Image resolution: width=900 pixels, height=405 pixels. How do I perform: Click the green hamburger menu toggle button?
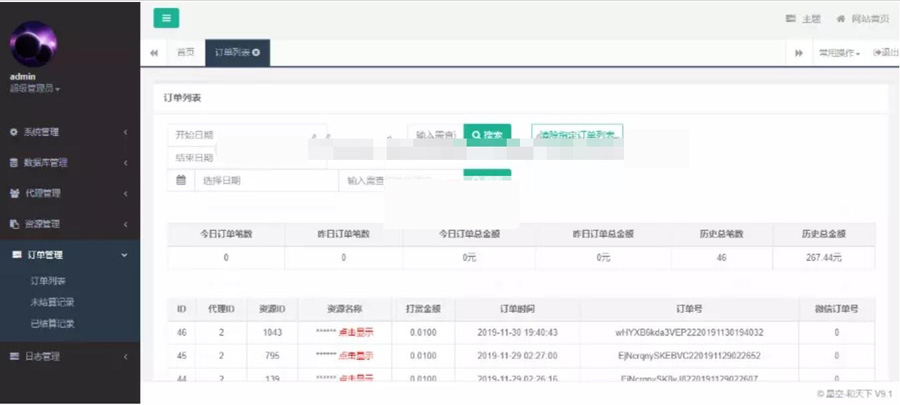coord(166,17)
